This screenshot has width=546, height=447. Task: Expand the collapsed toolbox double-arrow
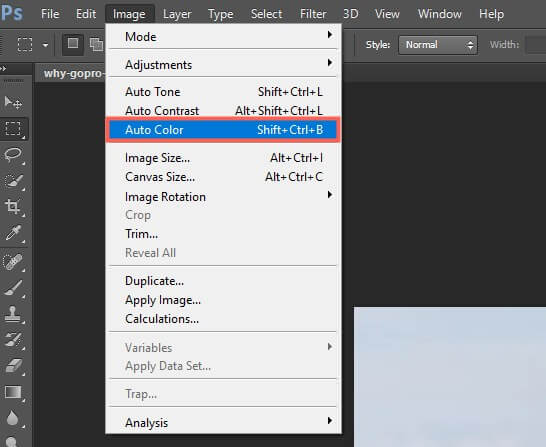(x=3, y=69)
